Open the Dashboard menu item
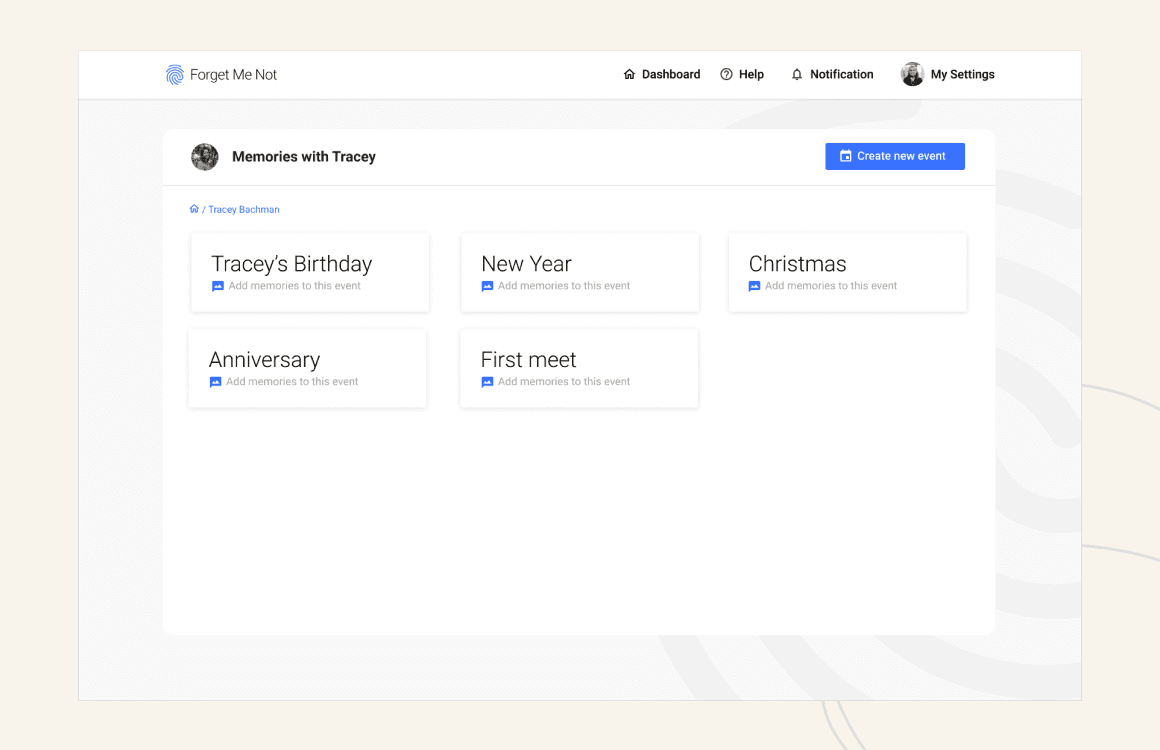 click(670, 75)
